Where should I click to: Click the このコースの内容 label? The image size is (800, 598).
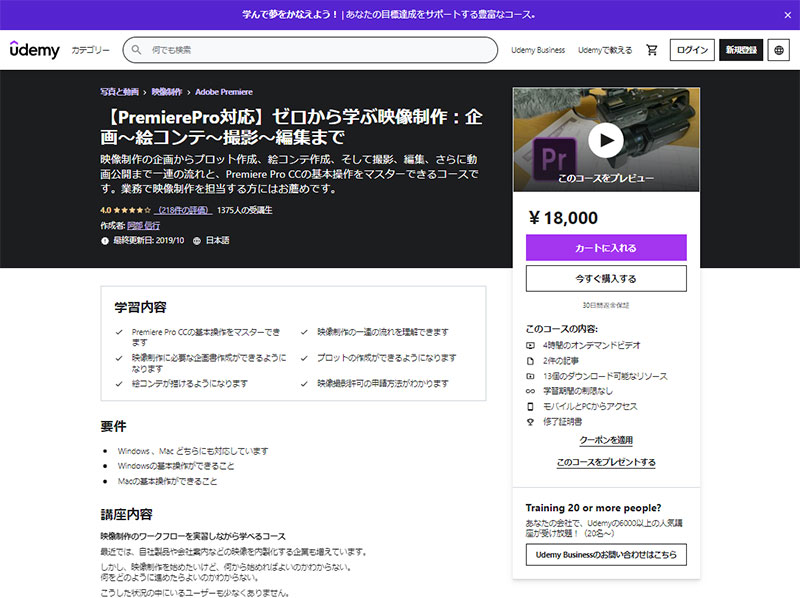pyautogui.click(x=562, y=329)
